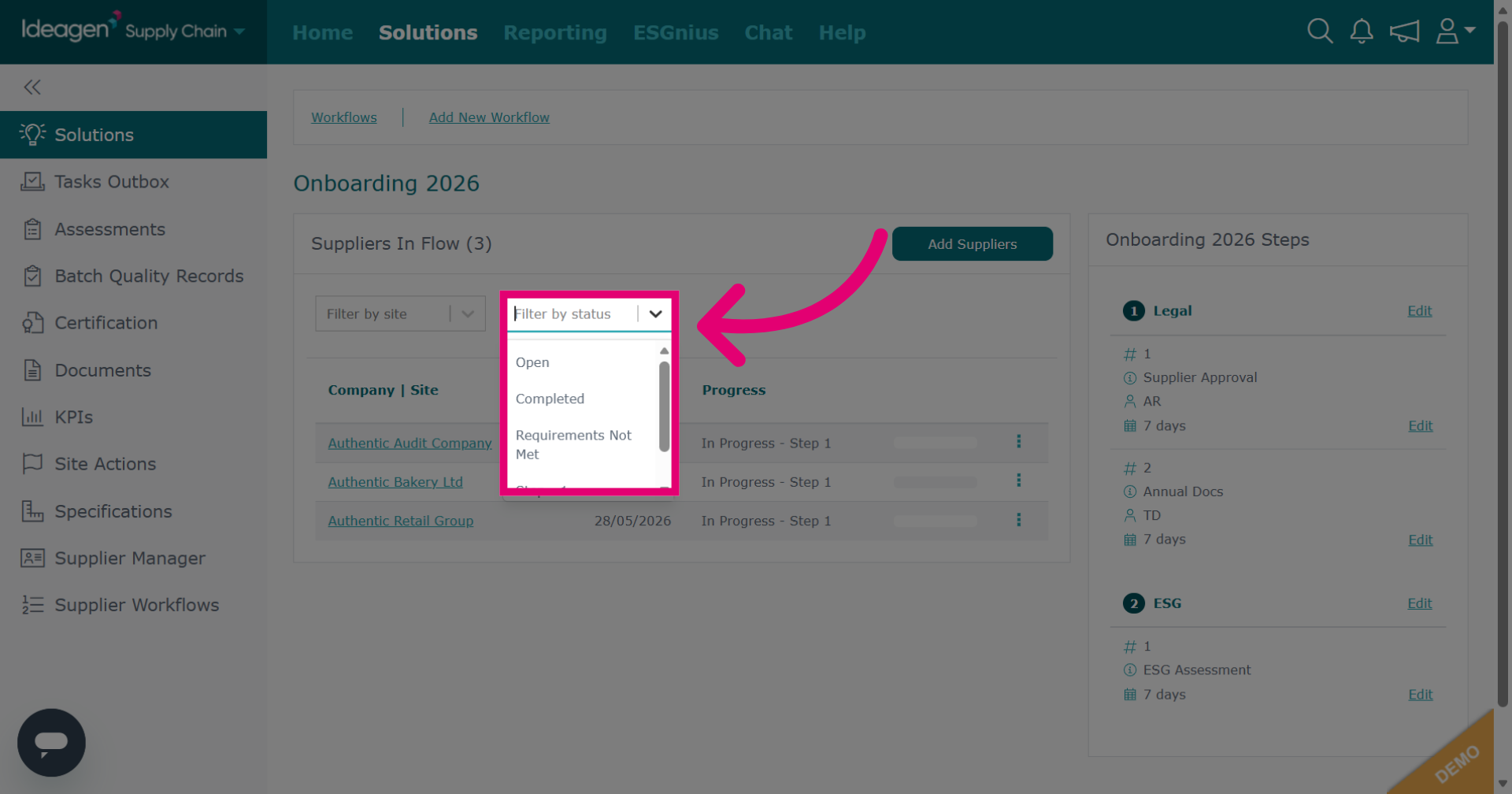Screen dimensions: 1512x794
Task: Edit ESG Assessment task
Action: [1420, 694]
